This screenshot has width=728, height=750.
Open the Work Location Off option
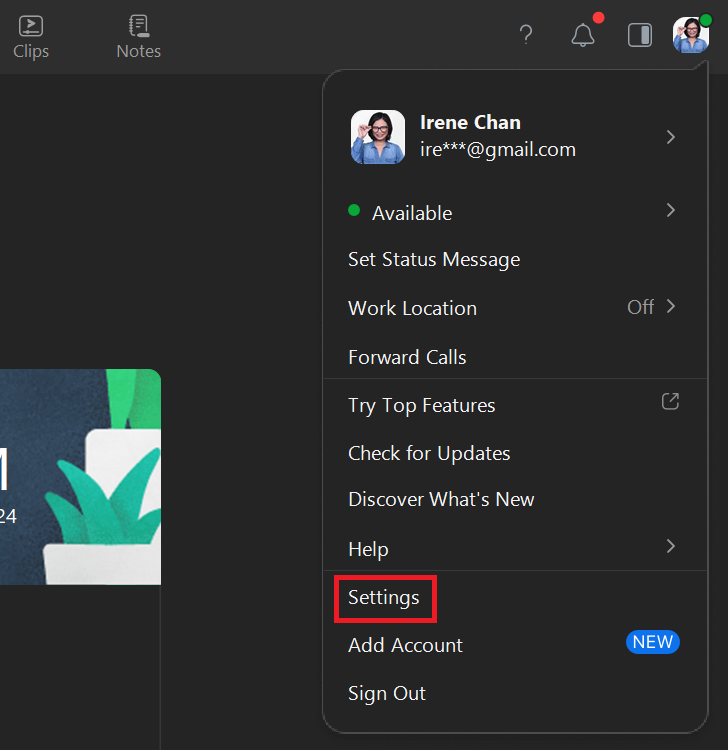coord(515,308)
